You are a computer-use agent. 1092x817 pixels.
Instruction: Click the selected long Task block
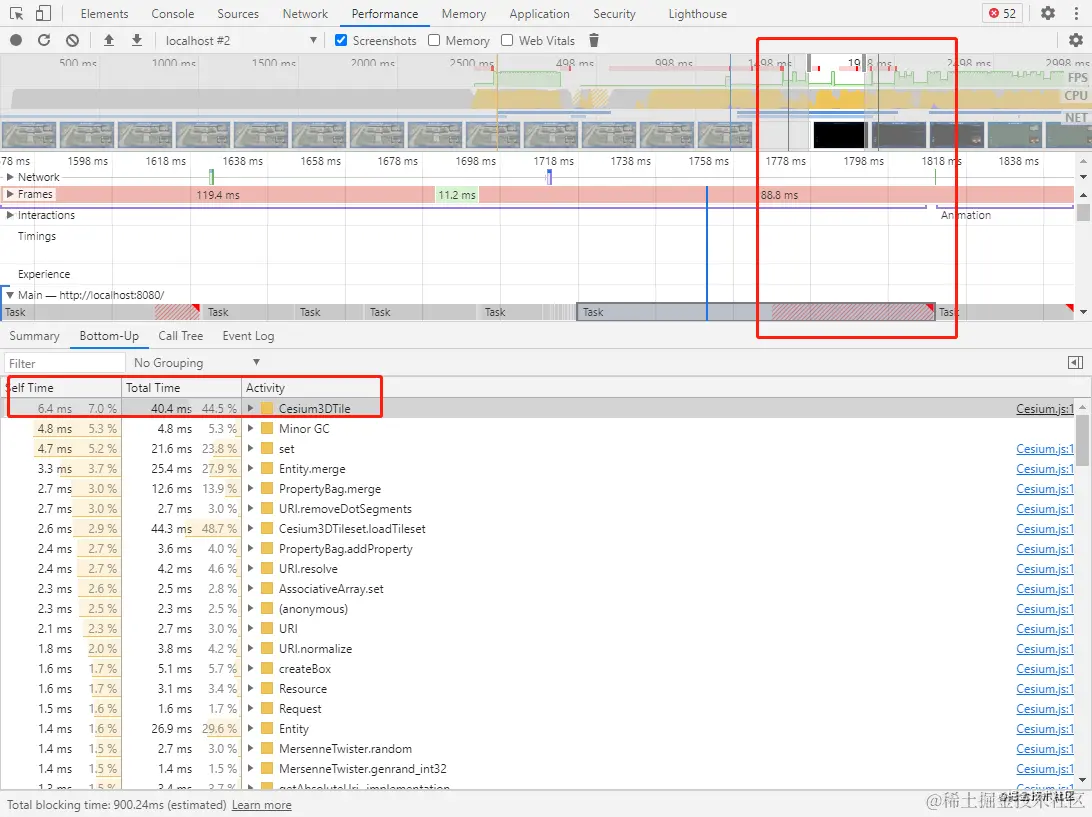(x=756, y=312)
